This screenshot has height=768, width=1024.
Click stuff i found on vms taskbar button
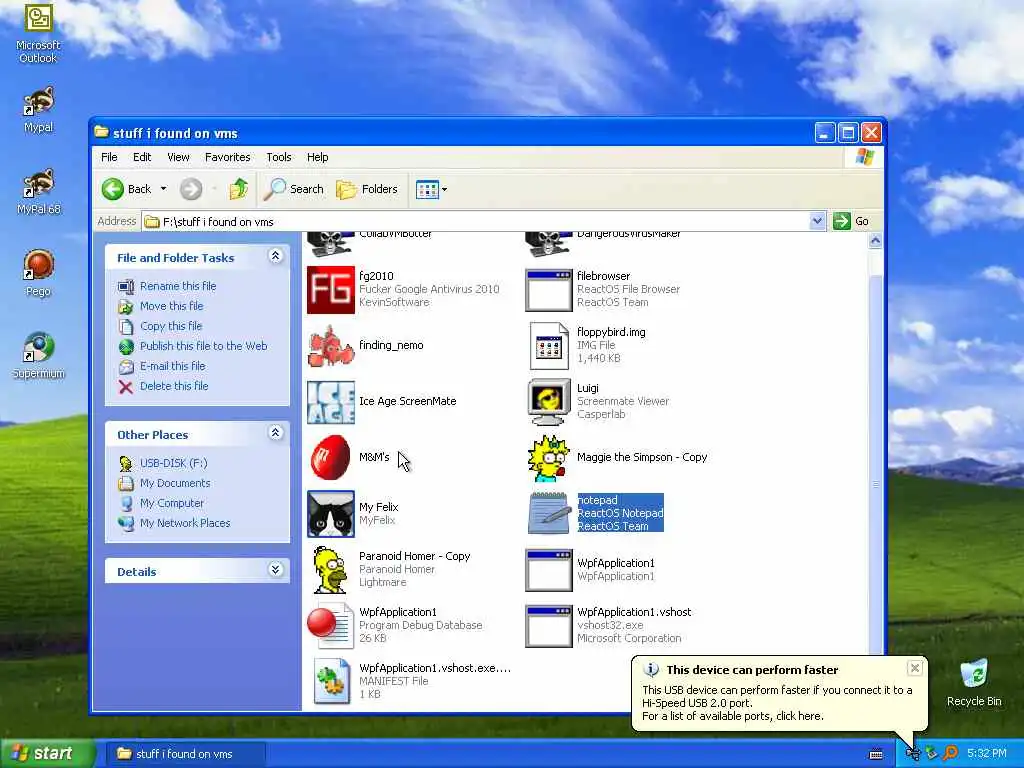(x=184, y=754)
